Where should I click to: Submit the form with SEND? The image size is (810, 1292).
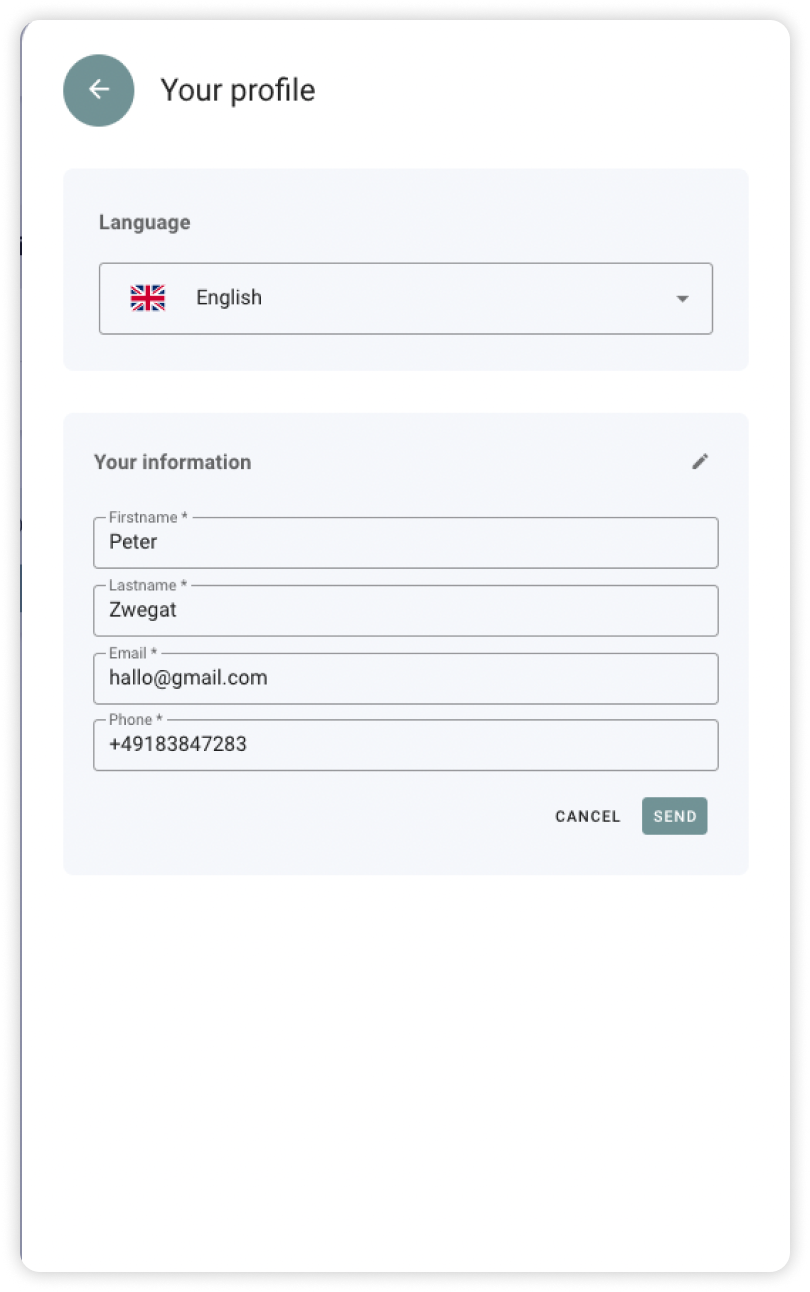[x=675, y=816]
